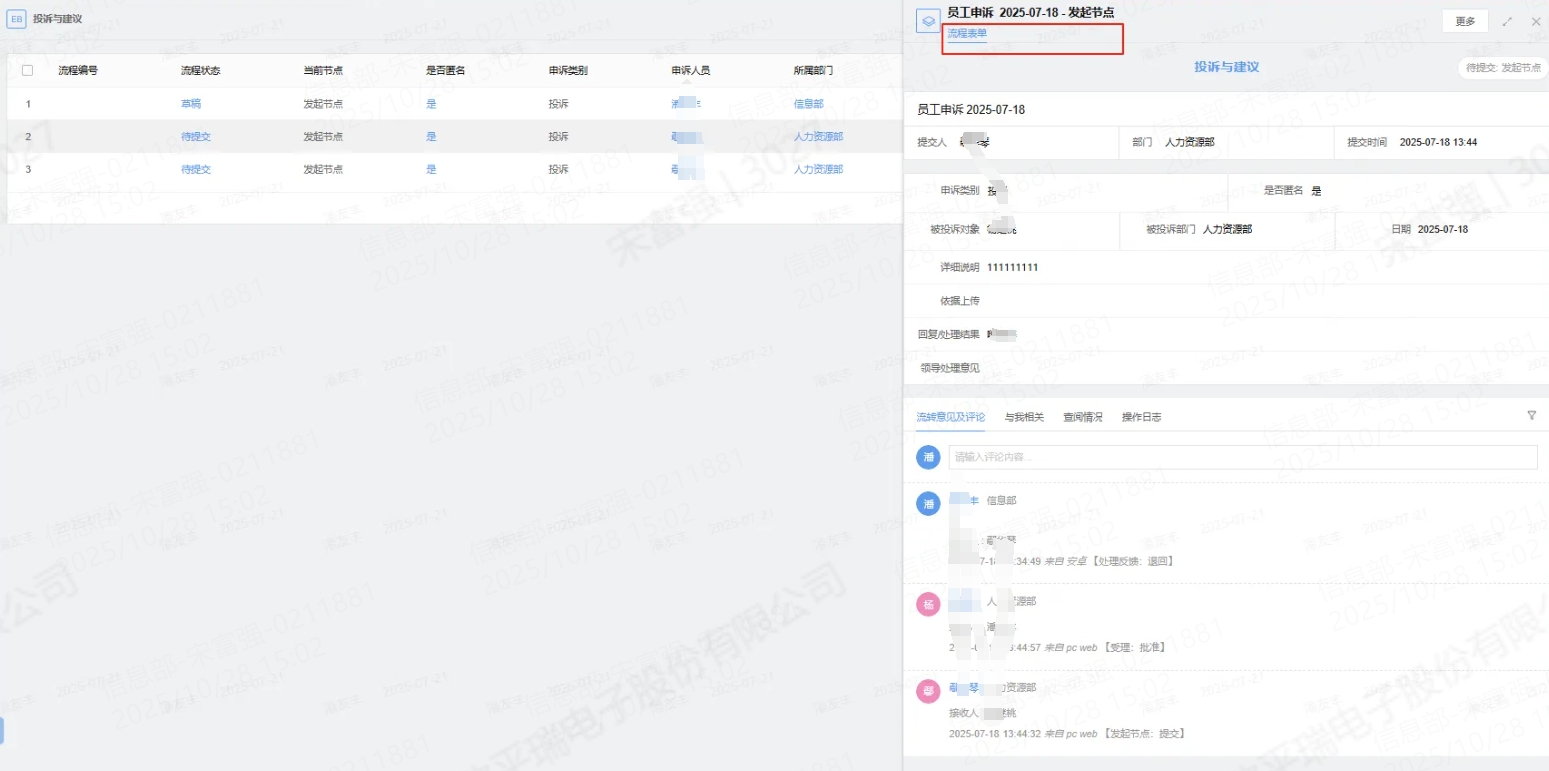The image size is (1549, 771).
Task: Switch to the 与我相关 tab
Action: click(1024, 417)
